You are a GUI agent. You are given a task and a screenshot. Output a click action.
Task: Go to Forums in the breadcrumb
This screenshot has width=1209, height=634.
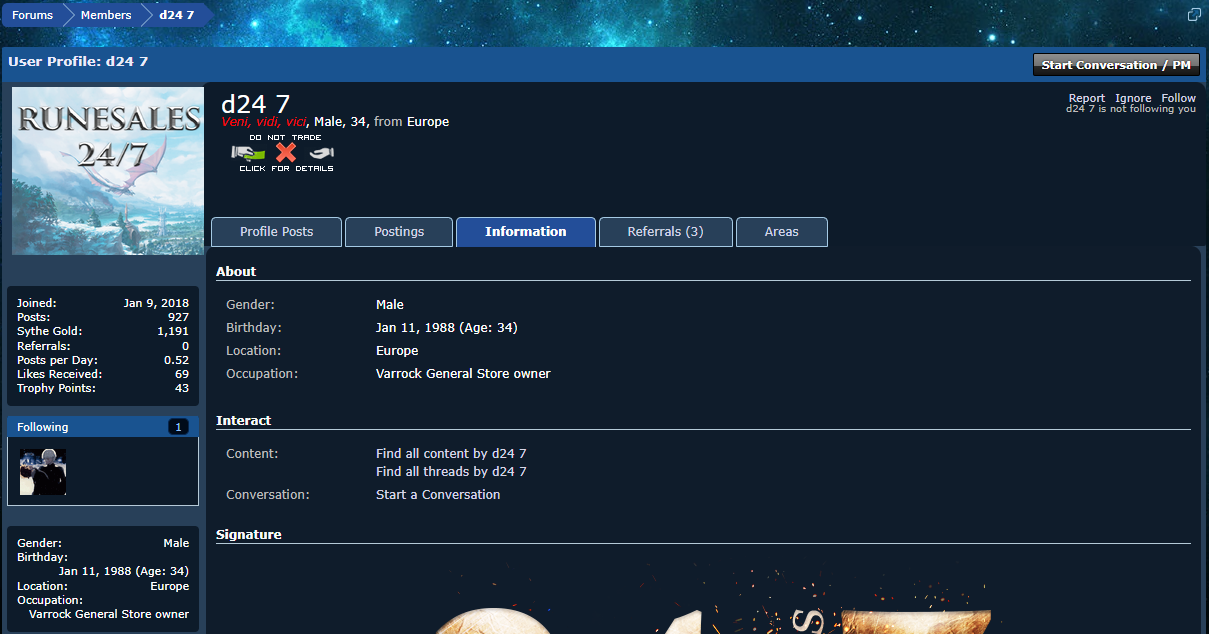[32, 15]
